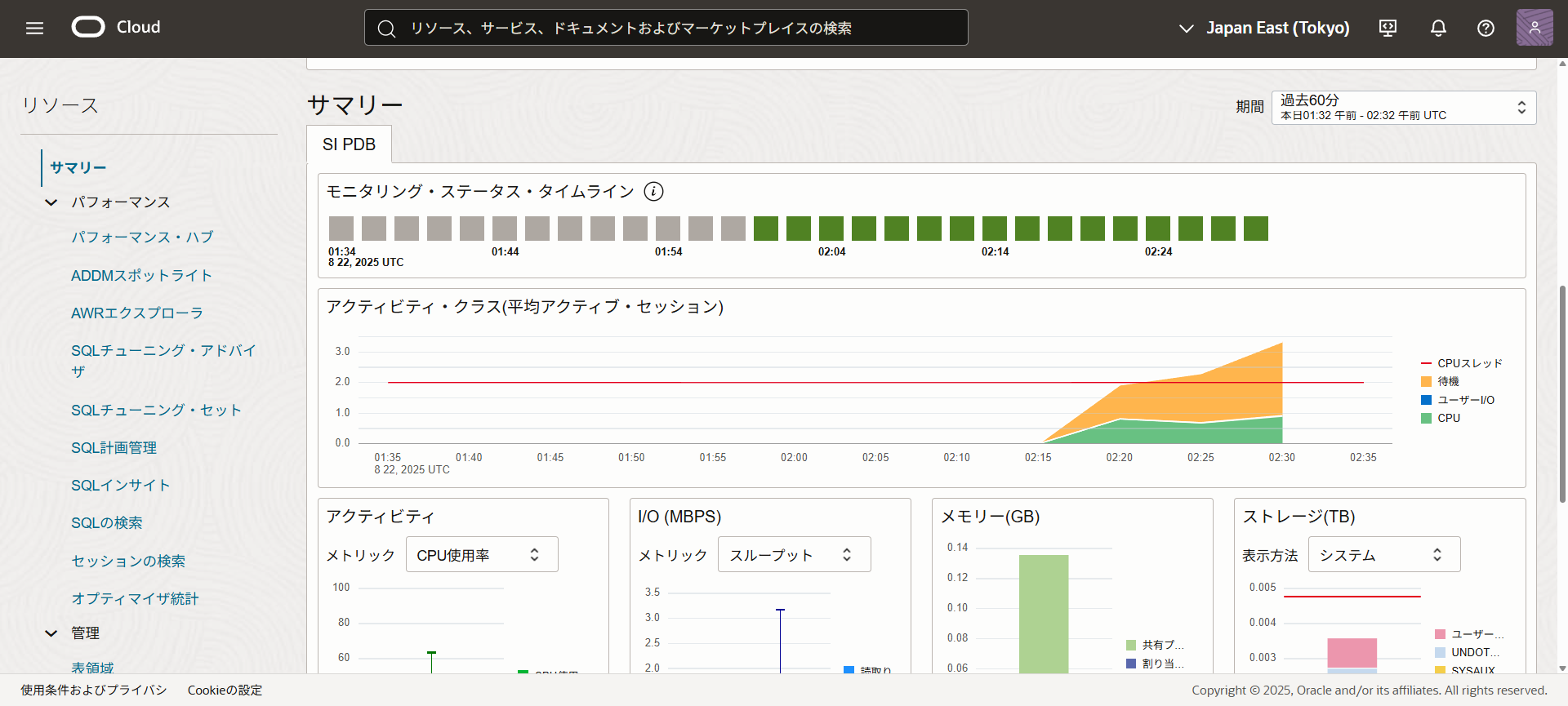The height and width of the screenshot is (706, 1568).
Task: Click the UNDOT… storage legend swatch
Action: [1440, 652]
